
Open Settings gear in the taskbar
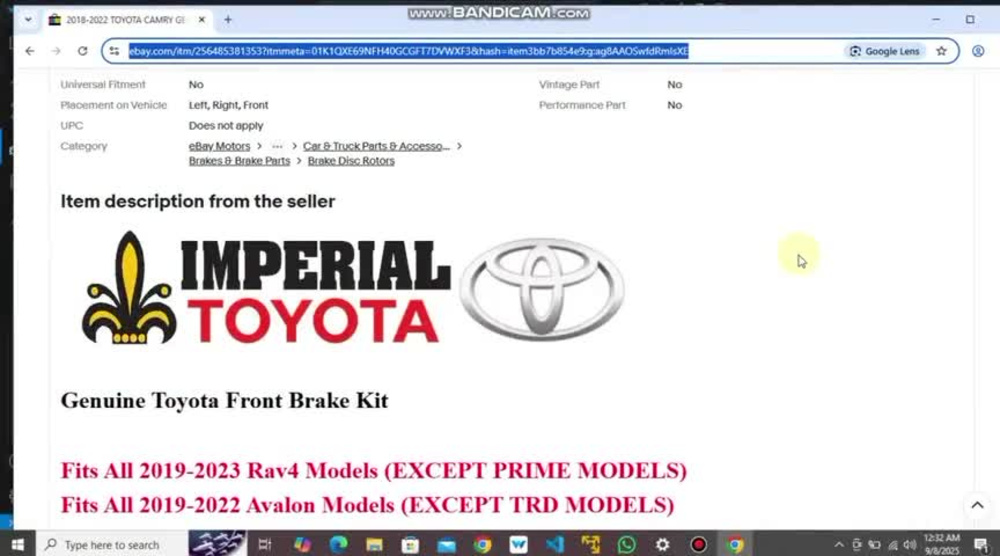663,545
